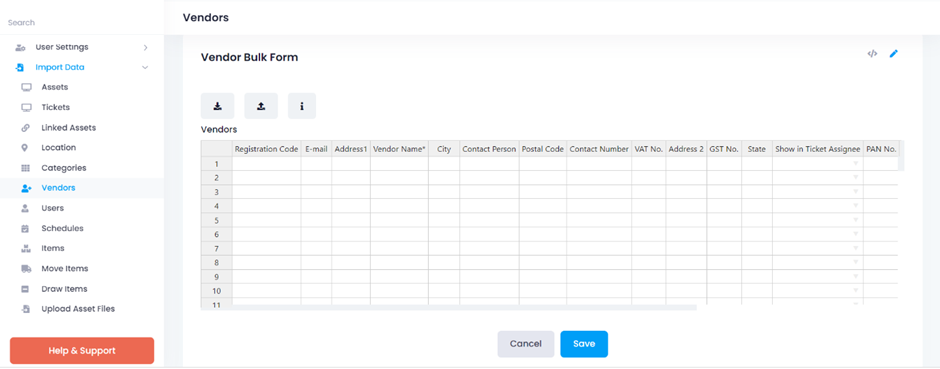This screenshot has width=940, height=369.
Task: Click the Move Items truck icon
Action: click(x=26, y=268)
